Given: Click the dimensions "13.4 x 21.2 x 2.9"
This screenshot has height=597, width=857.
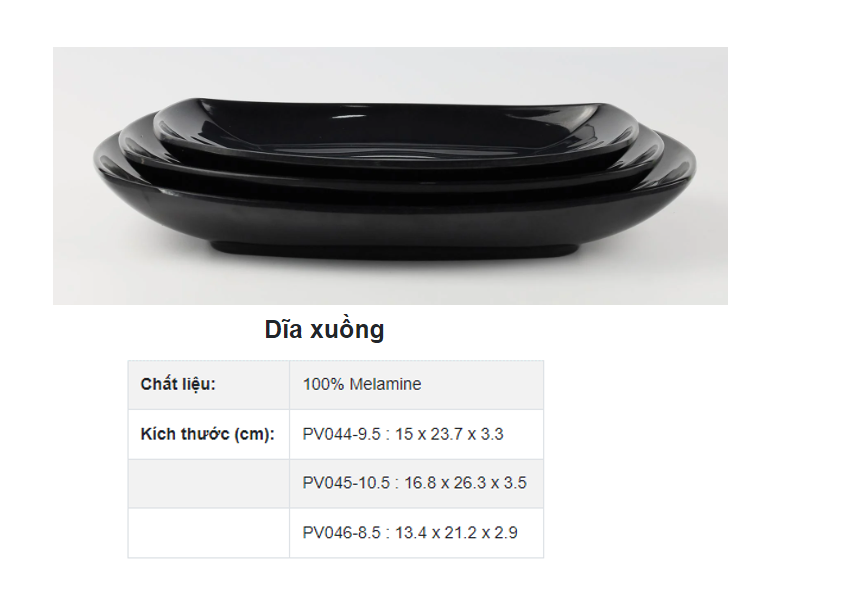Looking at the screenshot, I should coord(457,533).
